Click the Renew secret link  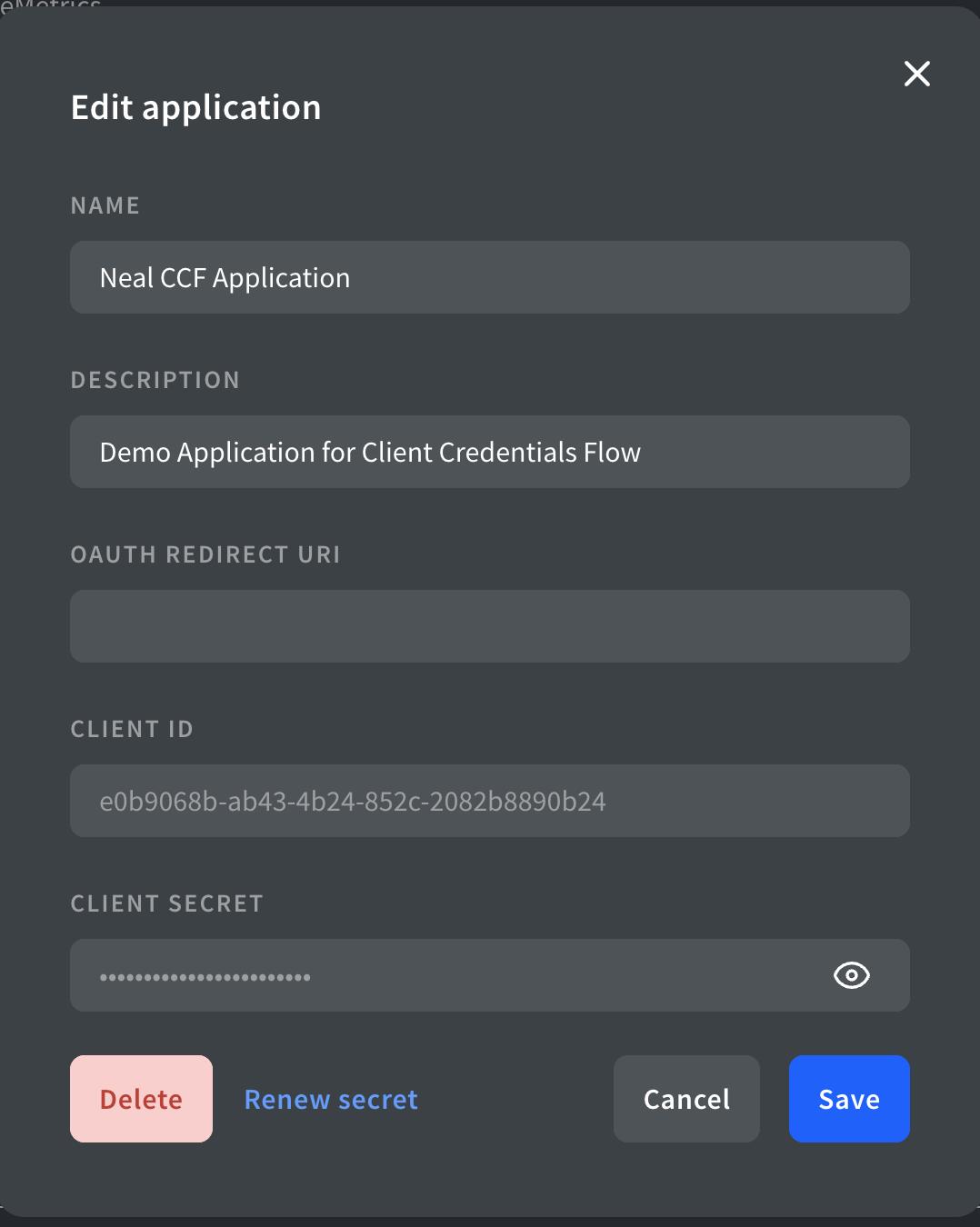(x=331, y=1100)
